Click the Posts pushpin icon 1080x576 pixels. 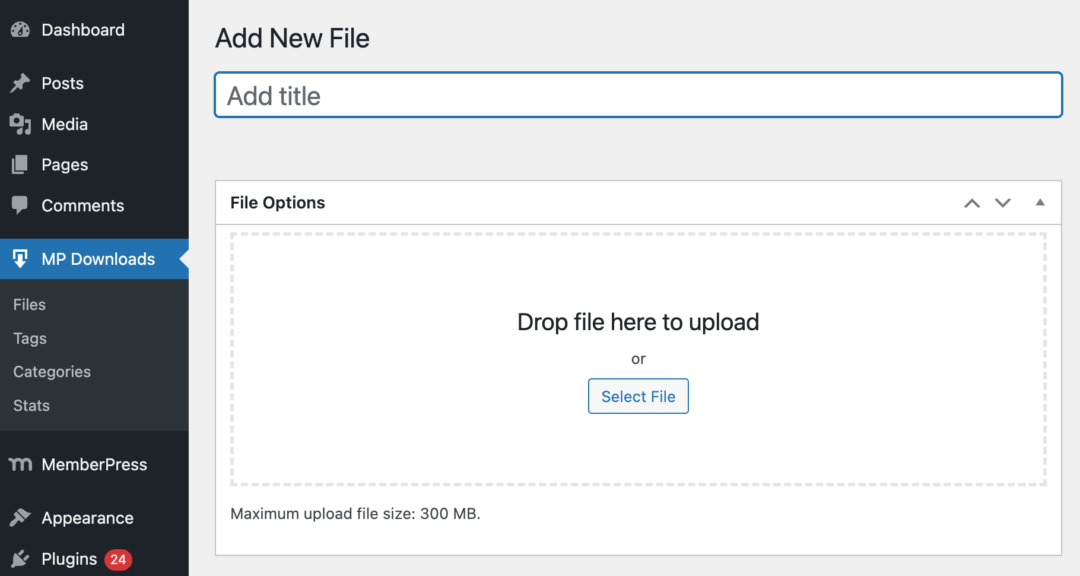20,84
